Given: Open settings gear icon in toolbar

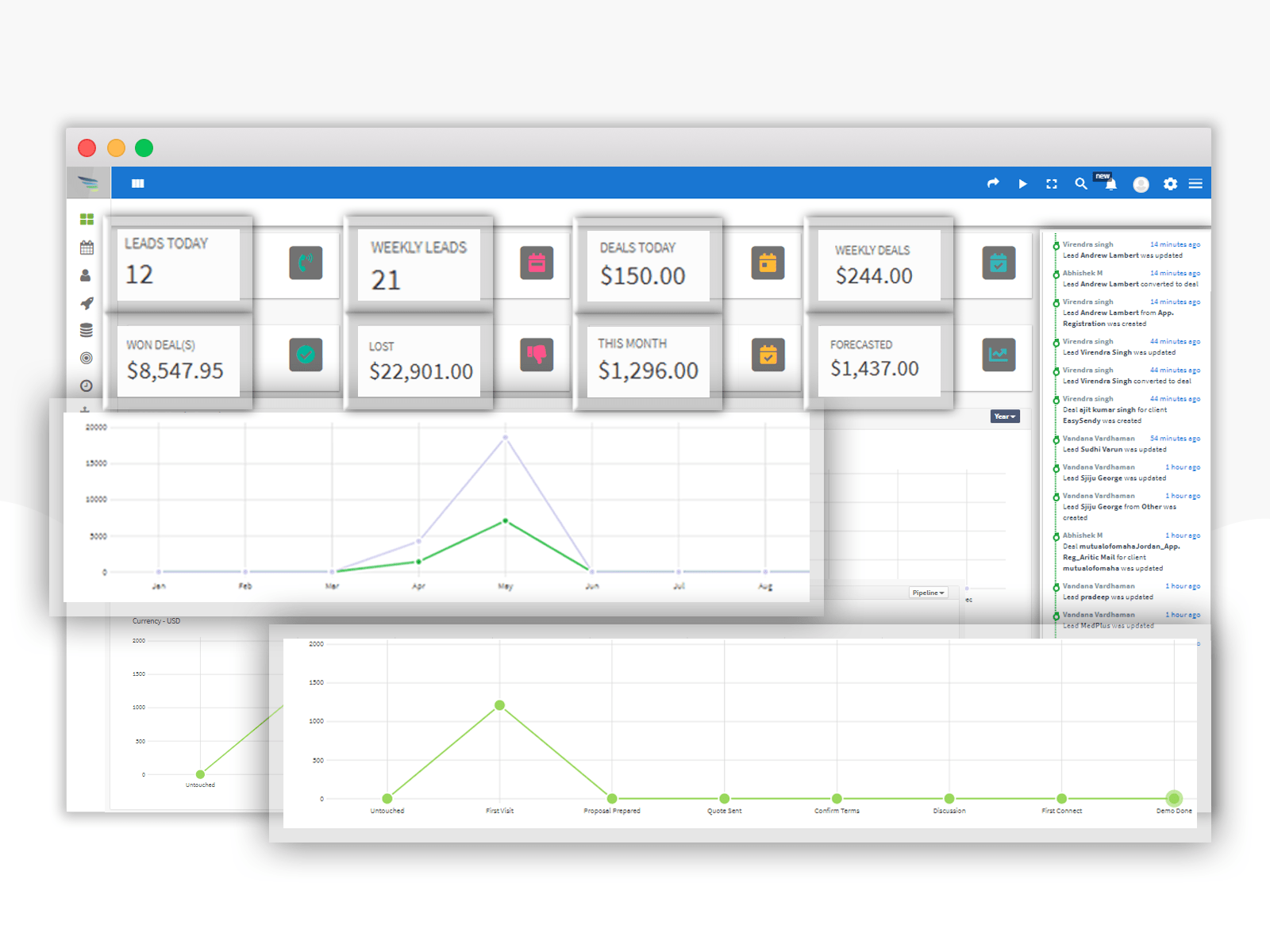Looking at the screenshot, I should (1170, 183).
